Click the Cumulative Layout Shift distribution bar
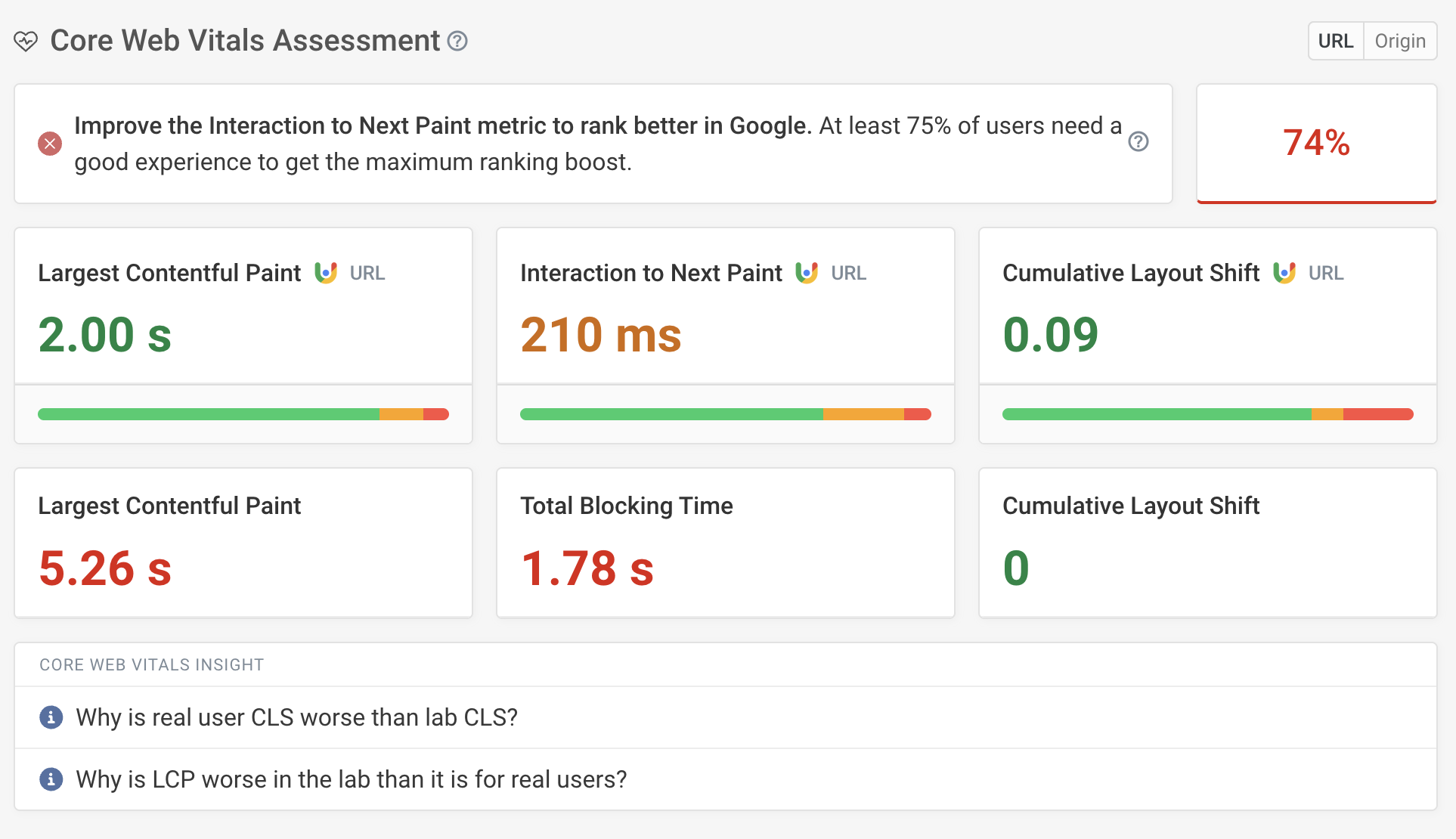Image resolution: width=1456 pixels, height=839 pixels. pyautogui.click(x=1207, y=414)
